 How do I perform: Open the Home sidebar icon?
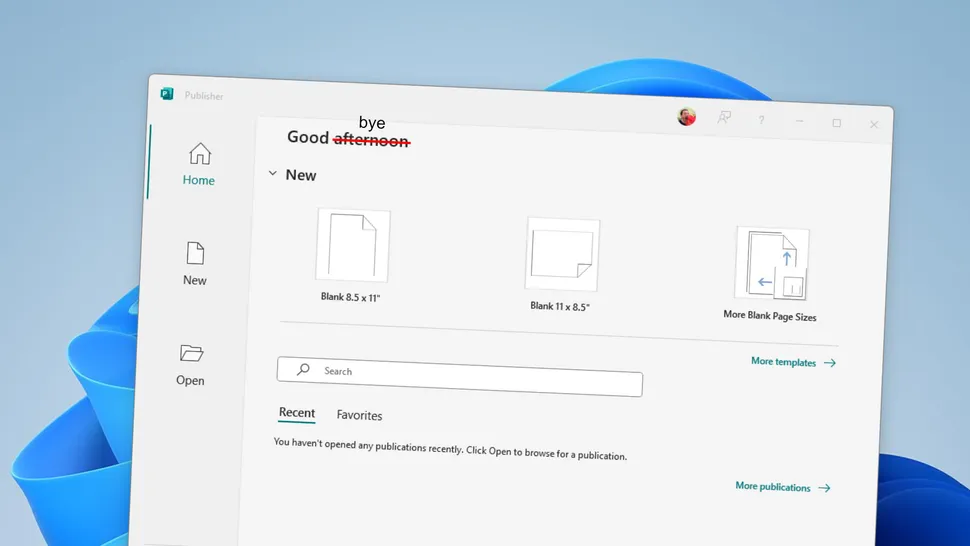[200, 153]
